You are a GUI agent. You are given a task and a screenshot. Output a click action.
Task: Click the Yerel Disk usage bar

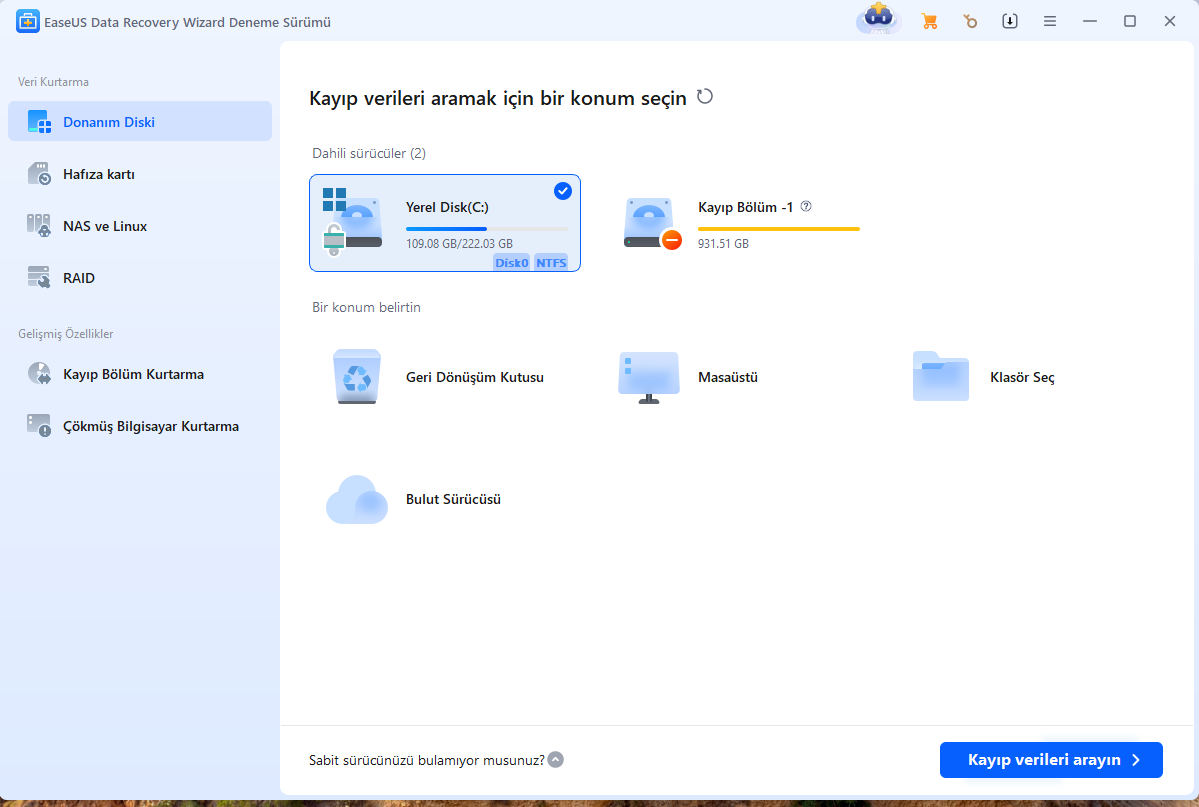tap(486, 229)
